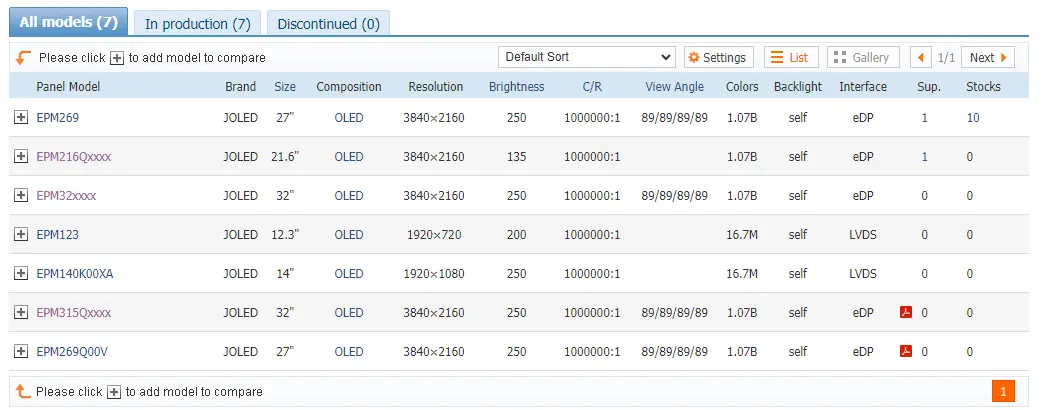Click C/R column header
Image resolution: width=1045 pixels, height=410 pixels.
592,87
